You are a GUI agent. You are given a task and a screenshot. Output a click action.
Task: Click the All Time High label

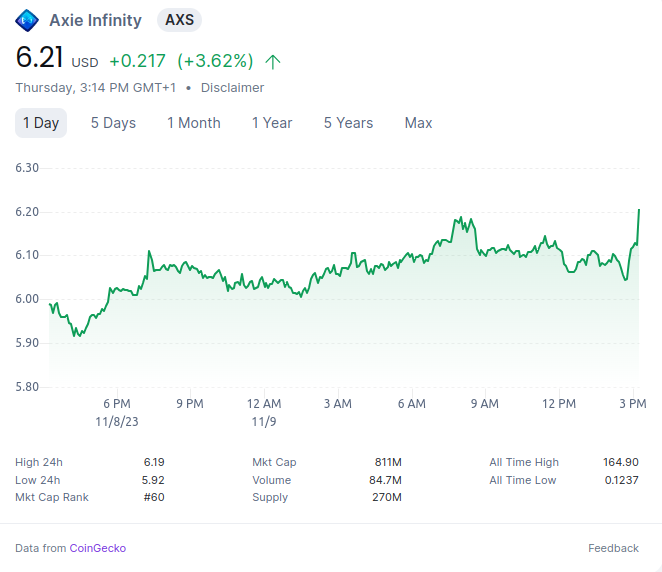pyautogui.click(x=524, y=462)
